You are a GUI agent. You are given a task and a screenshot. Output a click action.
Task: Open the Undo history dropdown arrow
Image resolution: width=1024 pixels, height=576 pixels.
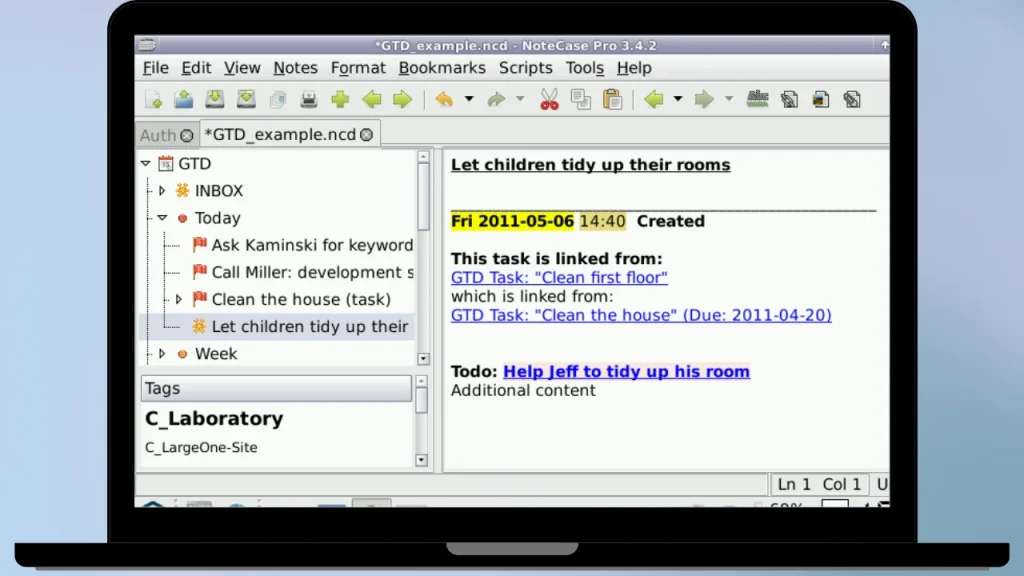click(469, 99)
